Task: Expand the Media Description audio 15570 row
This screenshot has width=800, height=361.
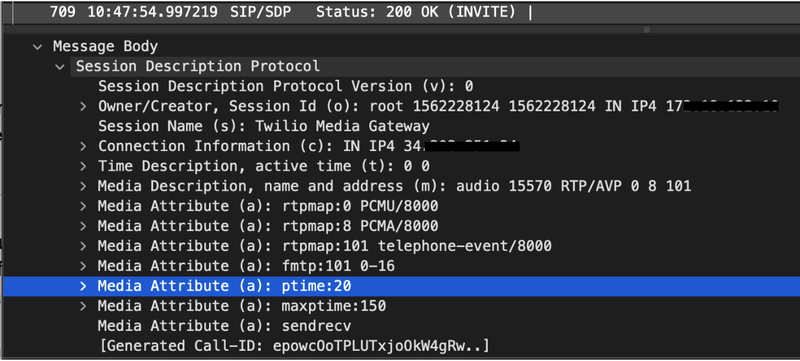Action: point(83,186)
